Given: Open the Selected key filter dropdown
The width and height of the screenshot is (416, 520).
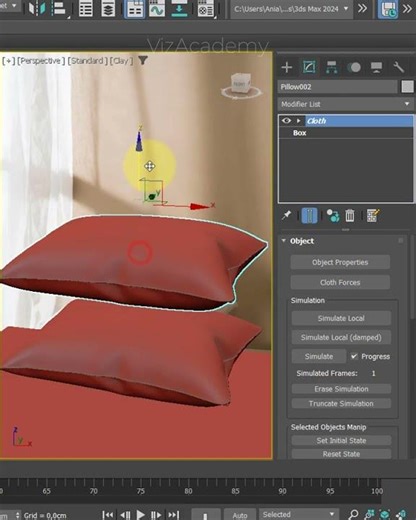Looking at the screenshot, I should [299, 515].
